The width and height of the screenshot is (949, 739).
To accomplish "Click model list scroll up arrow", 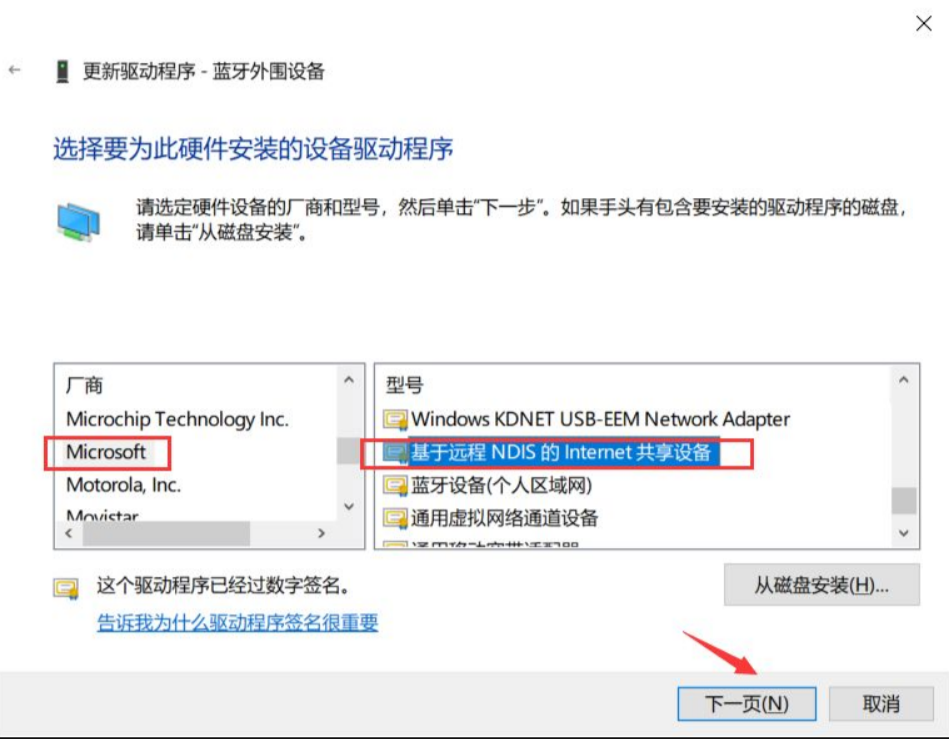I will (904, 380).
